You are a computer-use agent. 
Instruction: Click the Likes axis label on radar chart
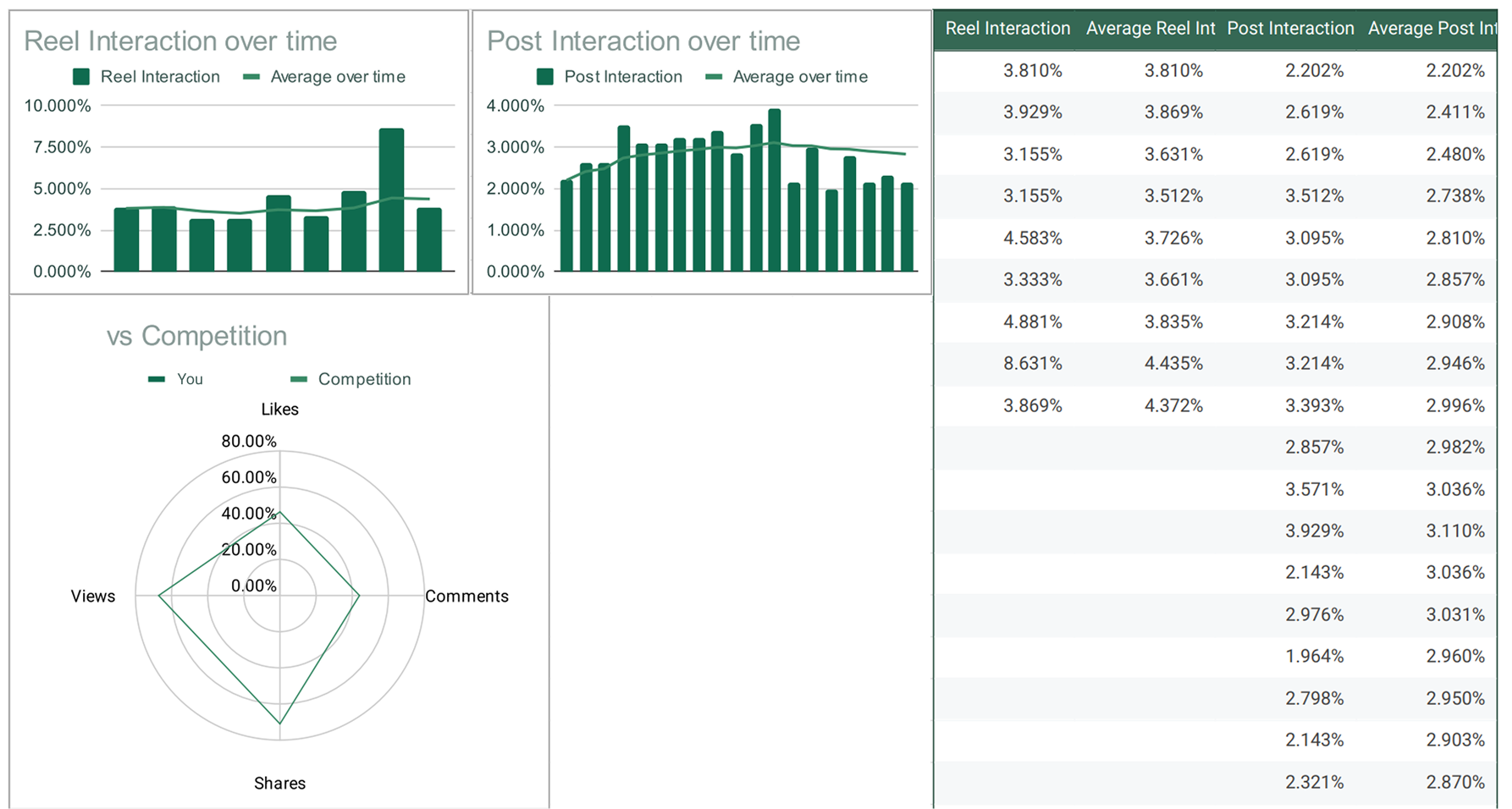[x=279, y=410]
